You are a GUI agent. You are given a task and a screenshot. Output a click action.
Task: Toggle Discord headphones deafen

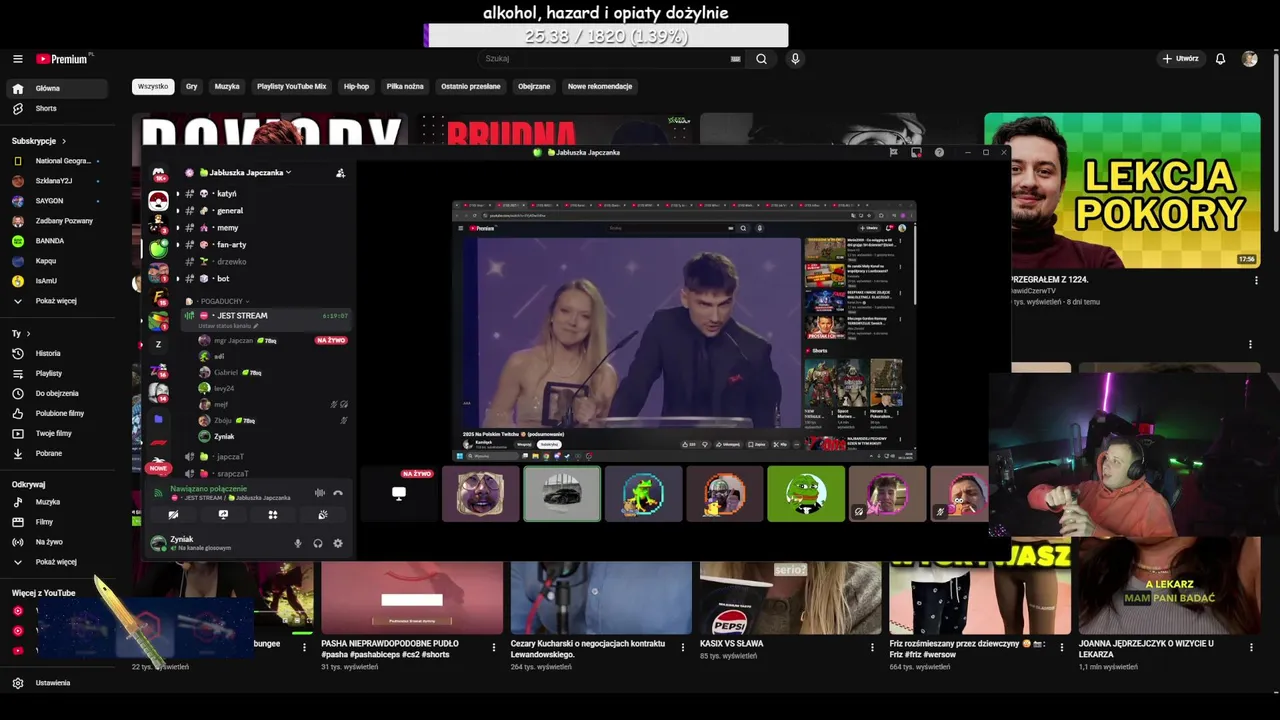coord(318,543)
